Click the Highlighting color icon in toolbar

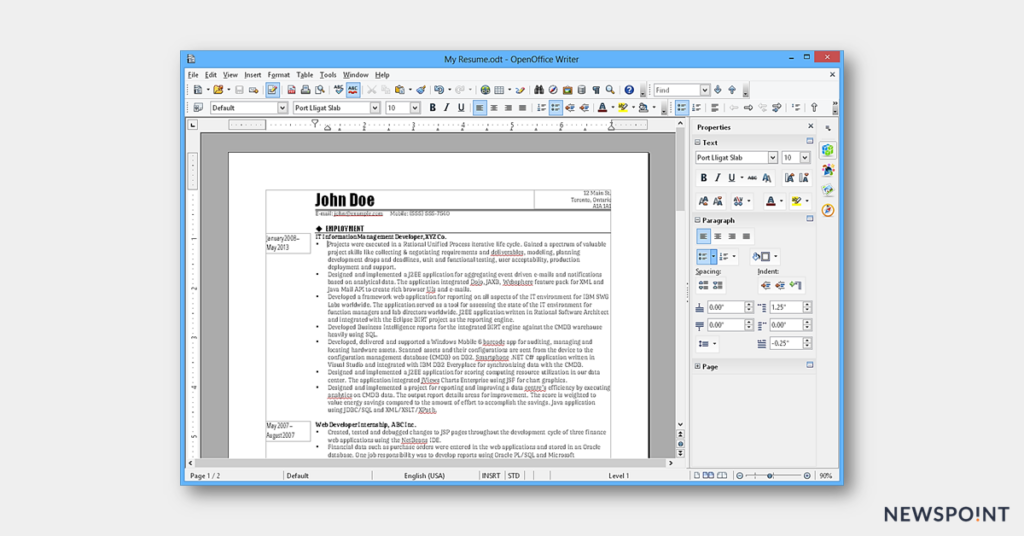[x=623, y=108]
